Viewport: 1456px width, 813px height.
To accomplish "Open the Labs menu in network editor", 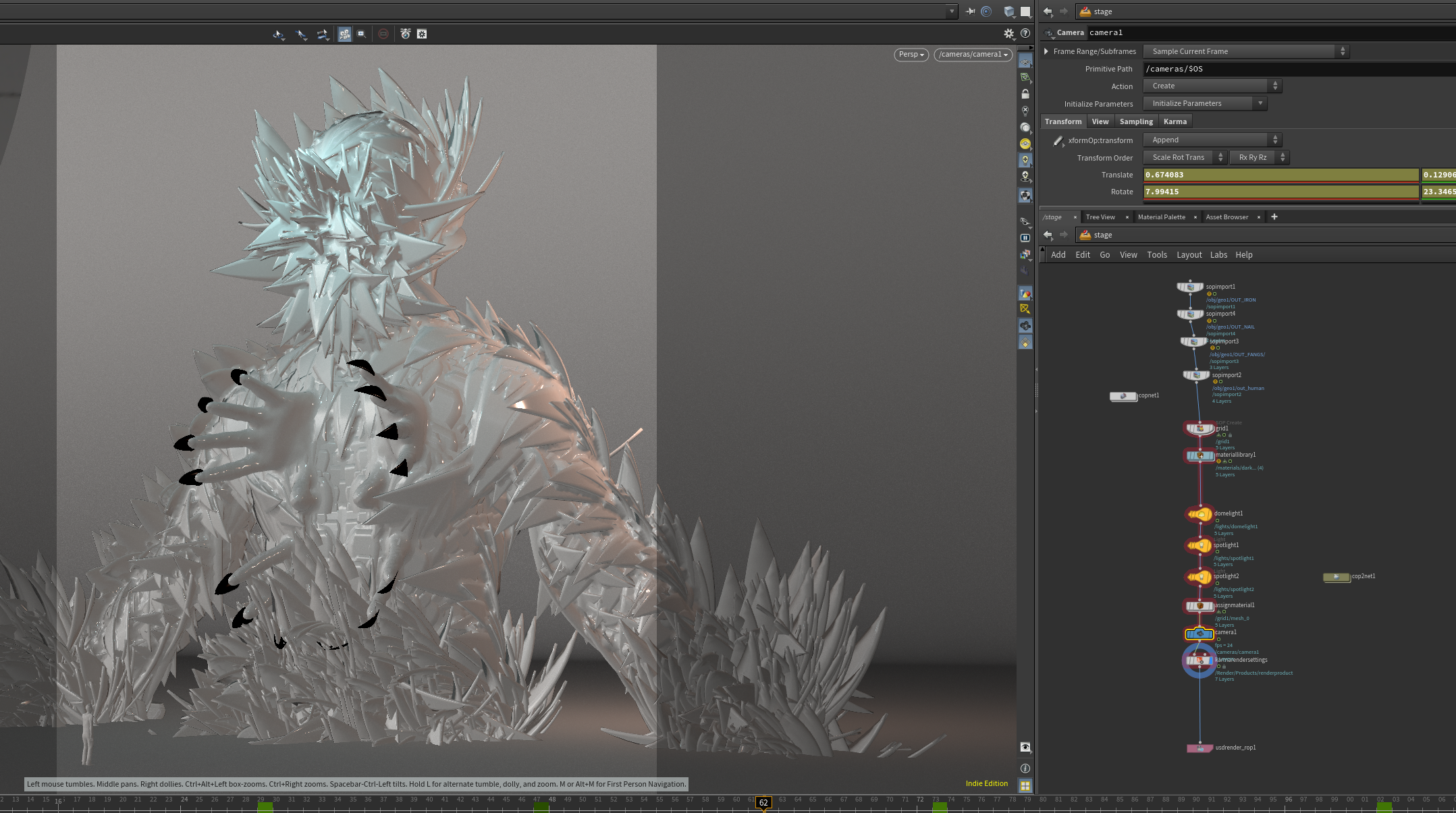I will click(1218, 255).
